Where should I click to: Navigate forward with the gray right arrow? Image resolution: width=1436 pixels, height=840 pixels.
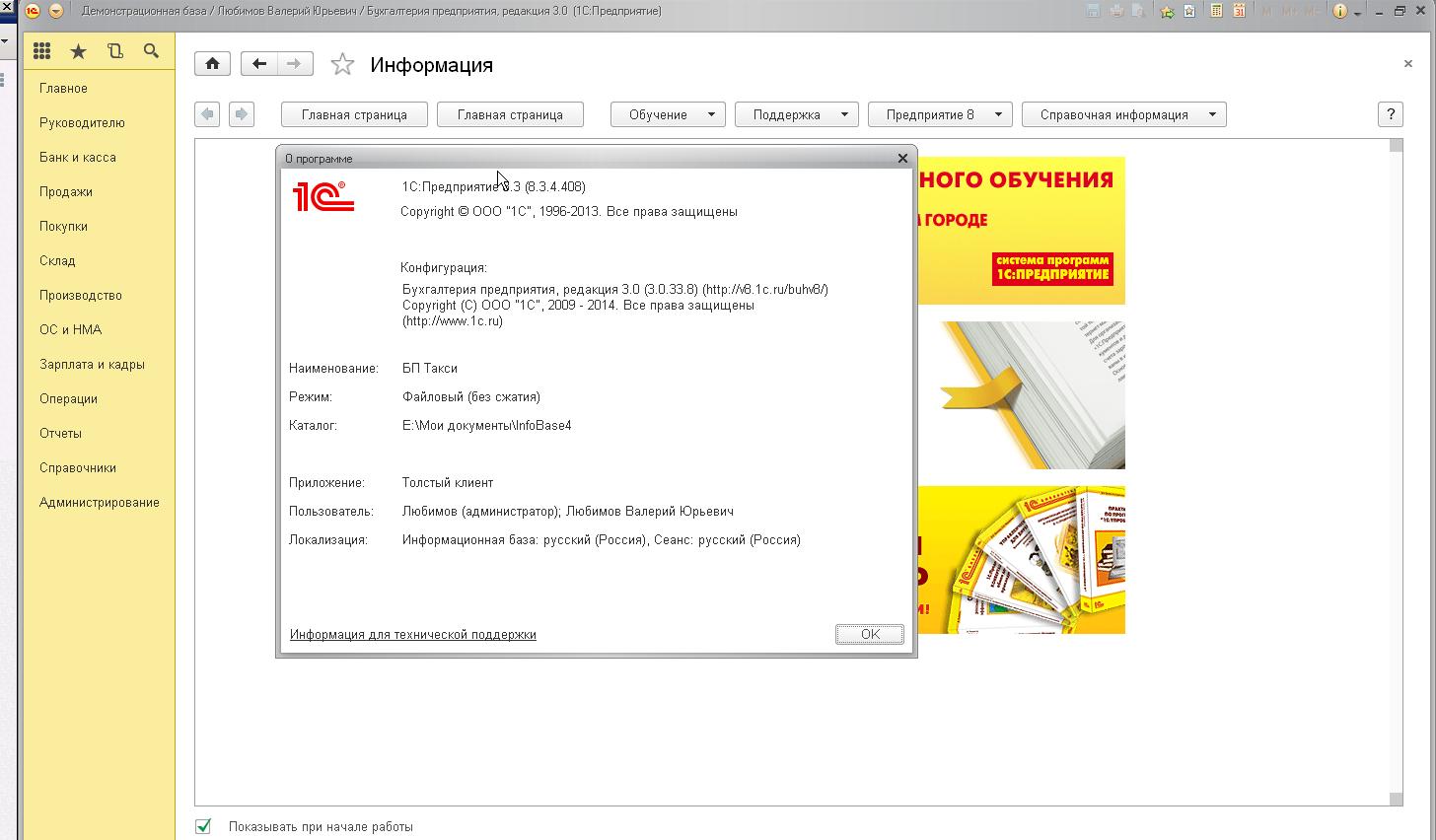(294, 64)
